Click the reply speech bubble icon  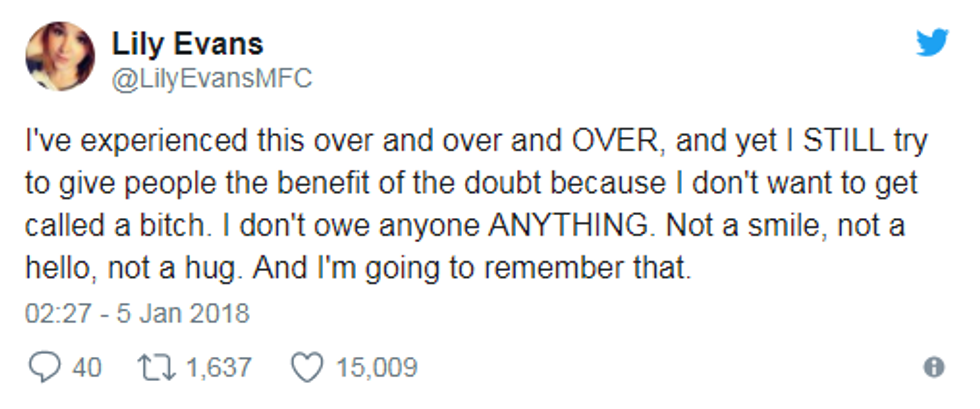pyautogui.click(x=45, y=367)
